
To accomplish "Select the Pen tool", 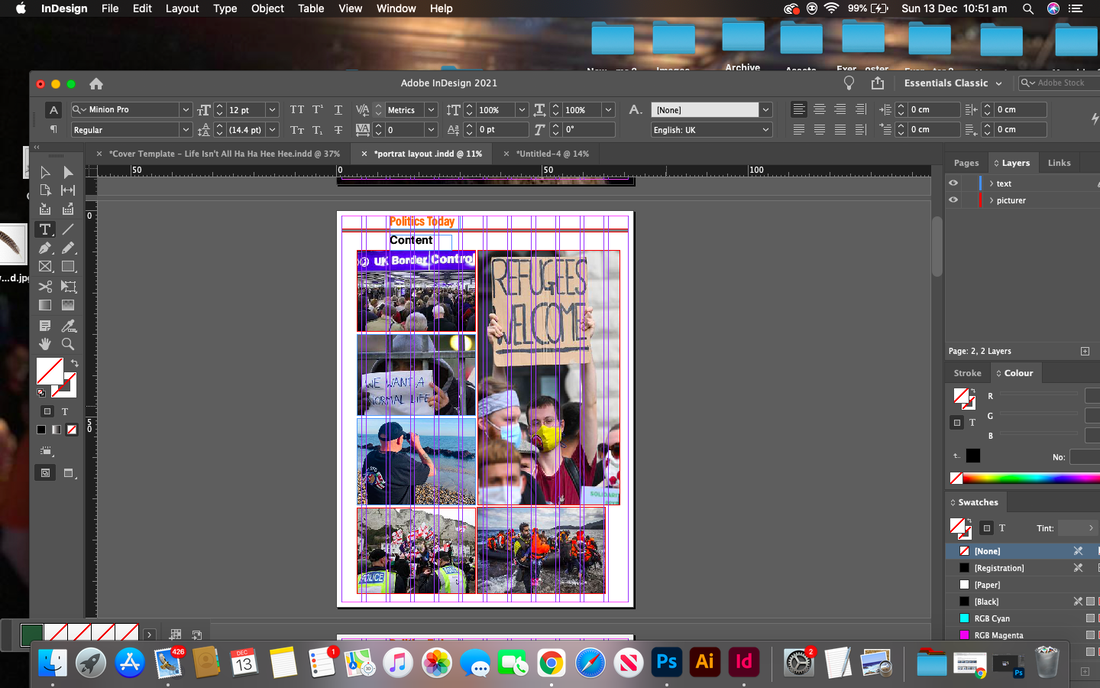I will [45, 248].
